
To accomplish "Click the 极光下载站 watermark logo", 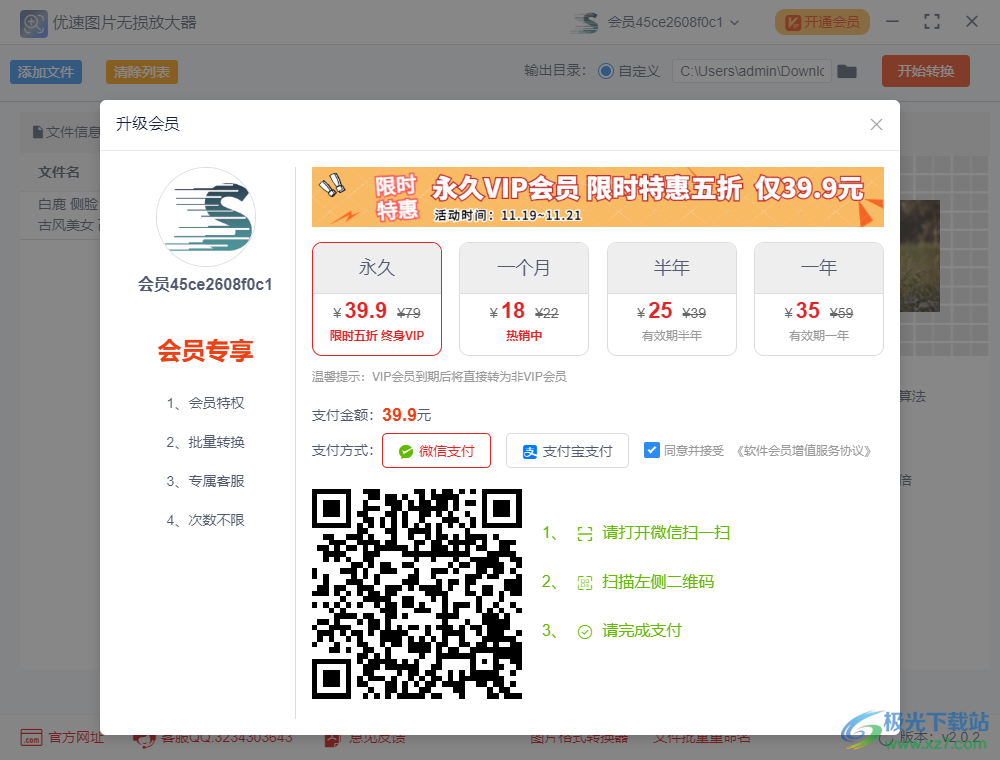I will (x=862, y=726).
